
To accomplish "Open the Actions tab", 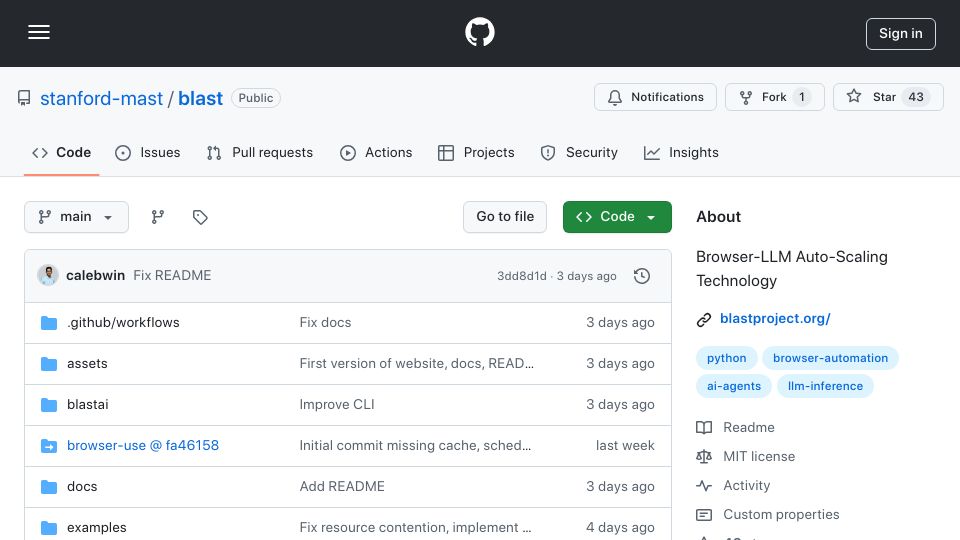I will click(376, 152).
